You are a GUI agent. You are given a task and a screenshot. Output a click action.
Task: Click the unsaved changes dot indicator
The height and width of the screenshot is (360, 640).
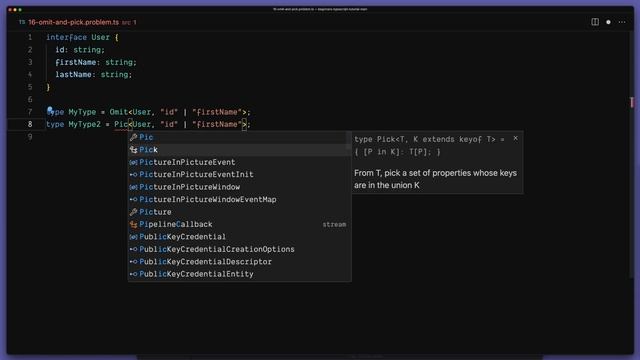pyautogui.click(x=608, y=22)
